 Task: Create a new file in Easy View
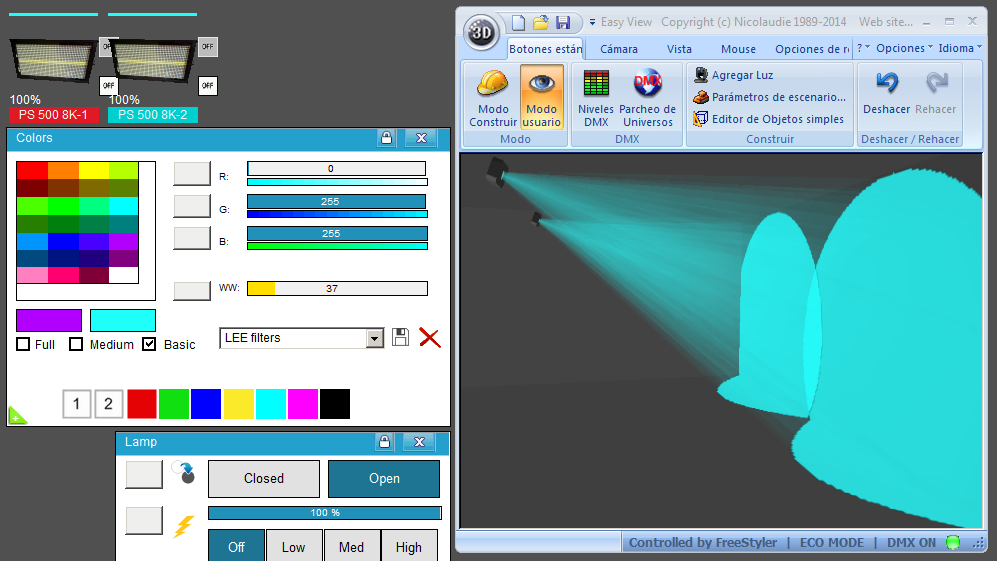pos(519,23)
